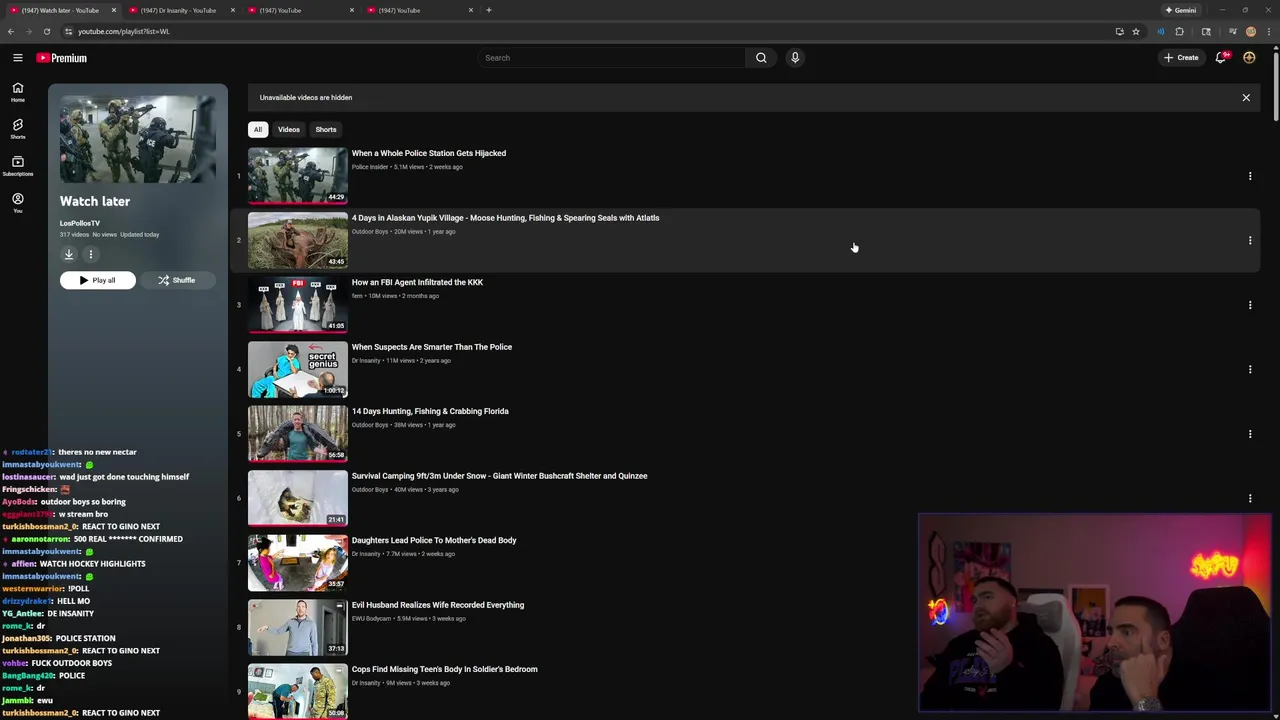Open options for FBI Agent Infiltrated video
The image size is (1280, 720).
tap(1250, 305)
